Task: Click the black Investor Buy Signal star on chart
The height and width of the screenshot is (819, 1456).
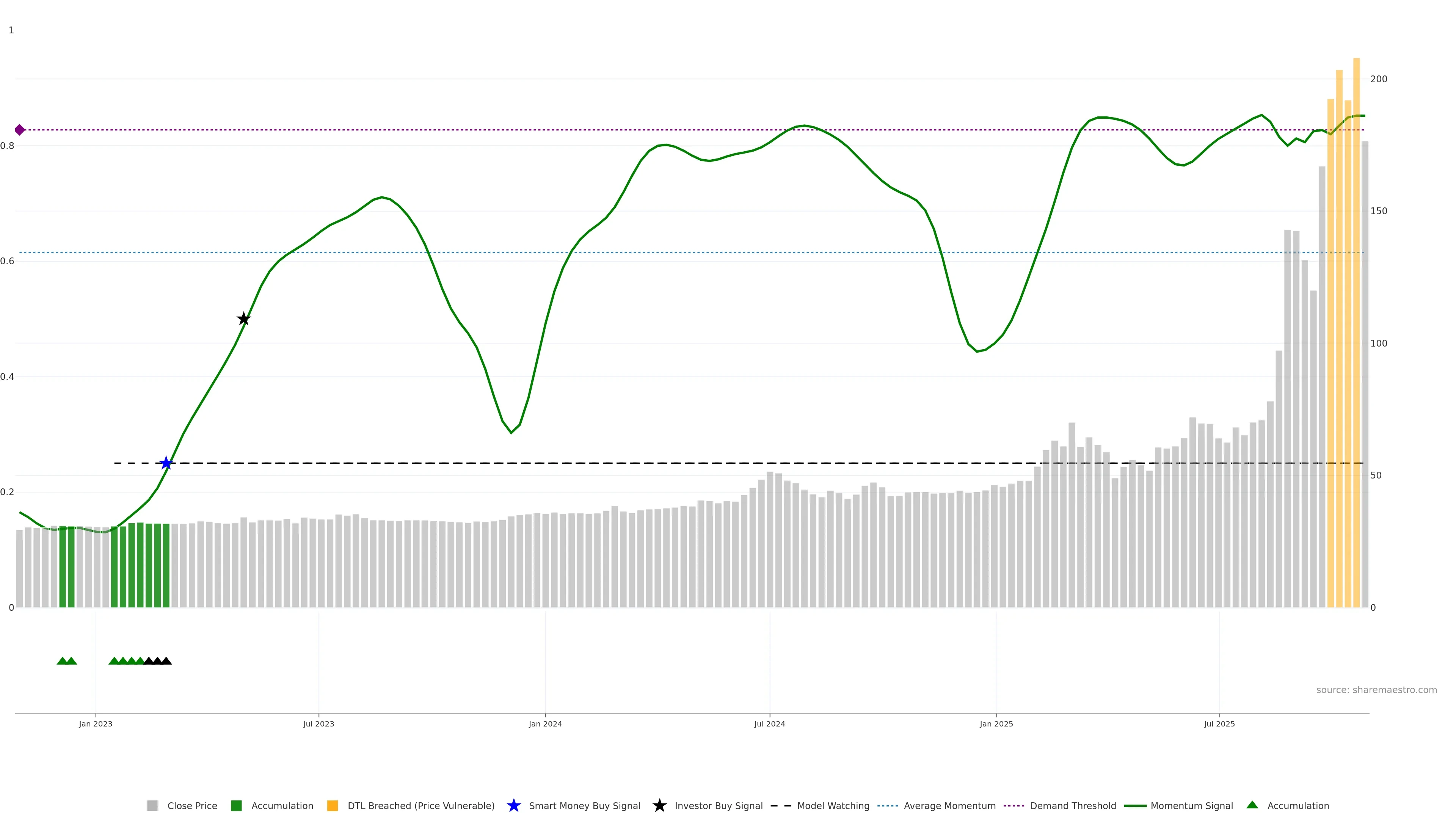Action: point(243,319)
